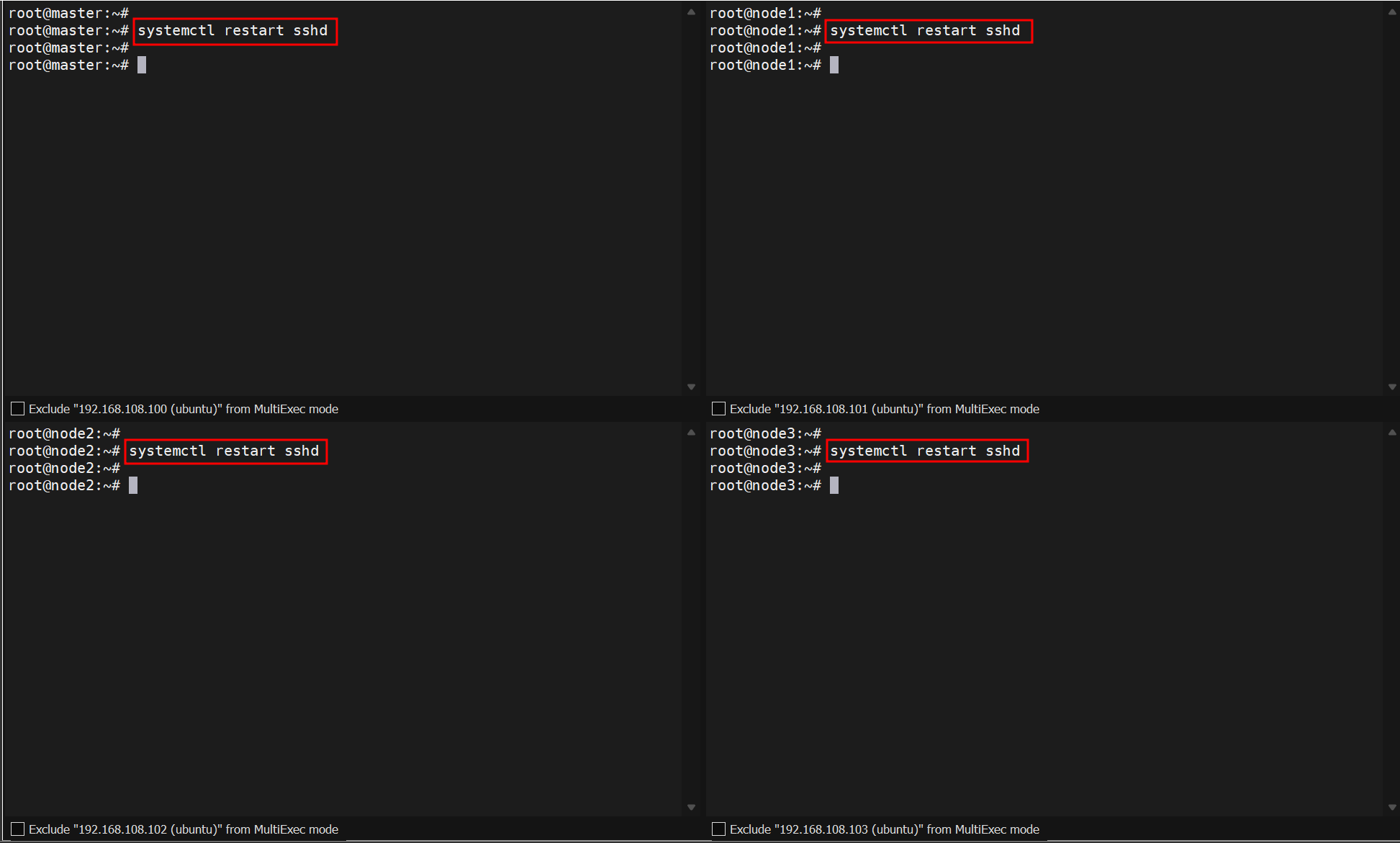The height and width of the screenshot is (843, 1400).
Task: Toggle exclude checkbox for 192.168.108.102
Action: coord(17,829)
